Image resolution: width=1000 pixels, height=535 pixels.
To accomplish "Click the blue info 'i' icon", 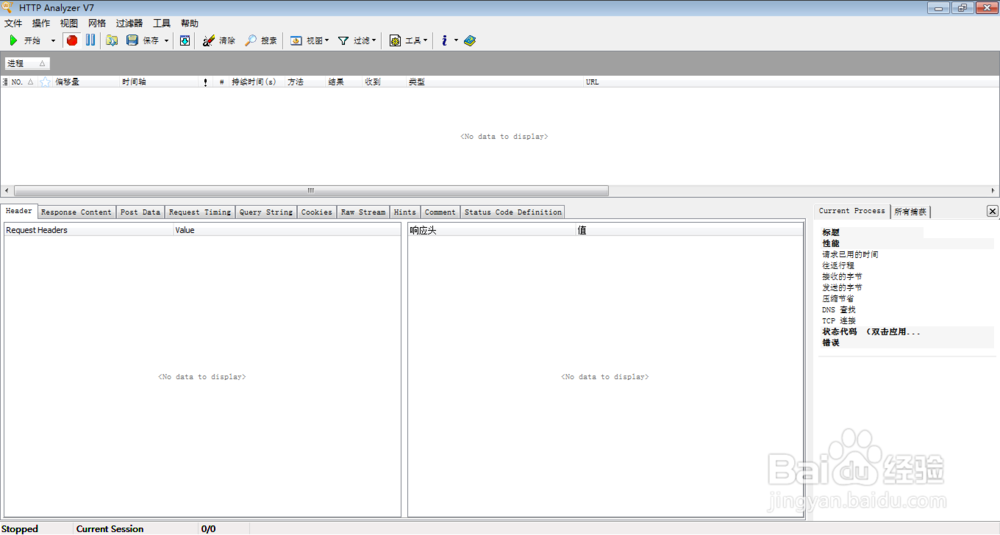I will [x=445, y=40].
